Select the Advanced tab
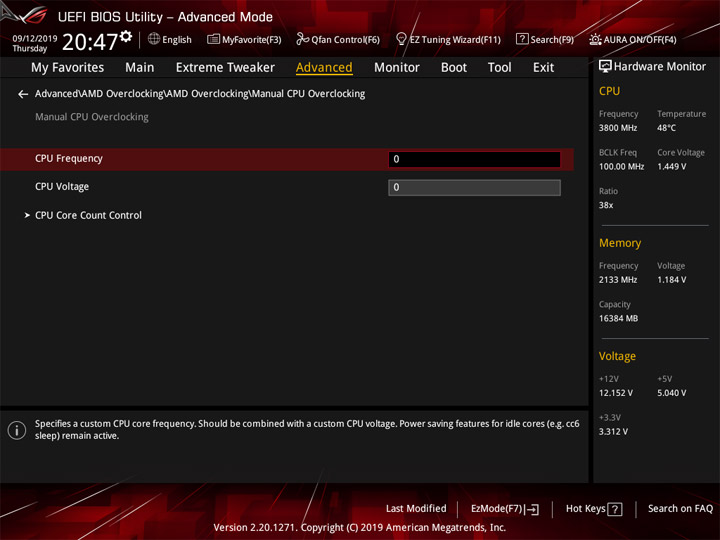The width and height of the screenshot is (720, 540). point(324,68)
